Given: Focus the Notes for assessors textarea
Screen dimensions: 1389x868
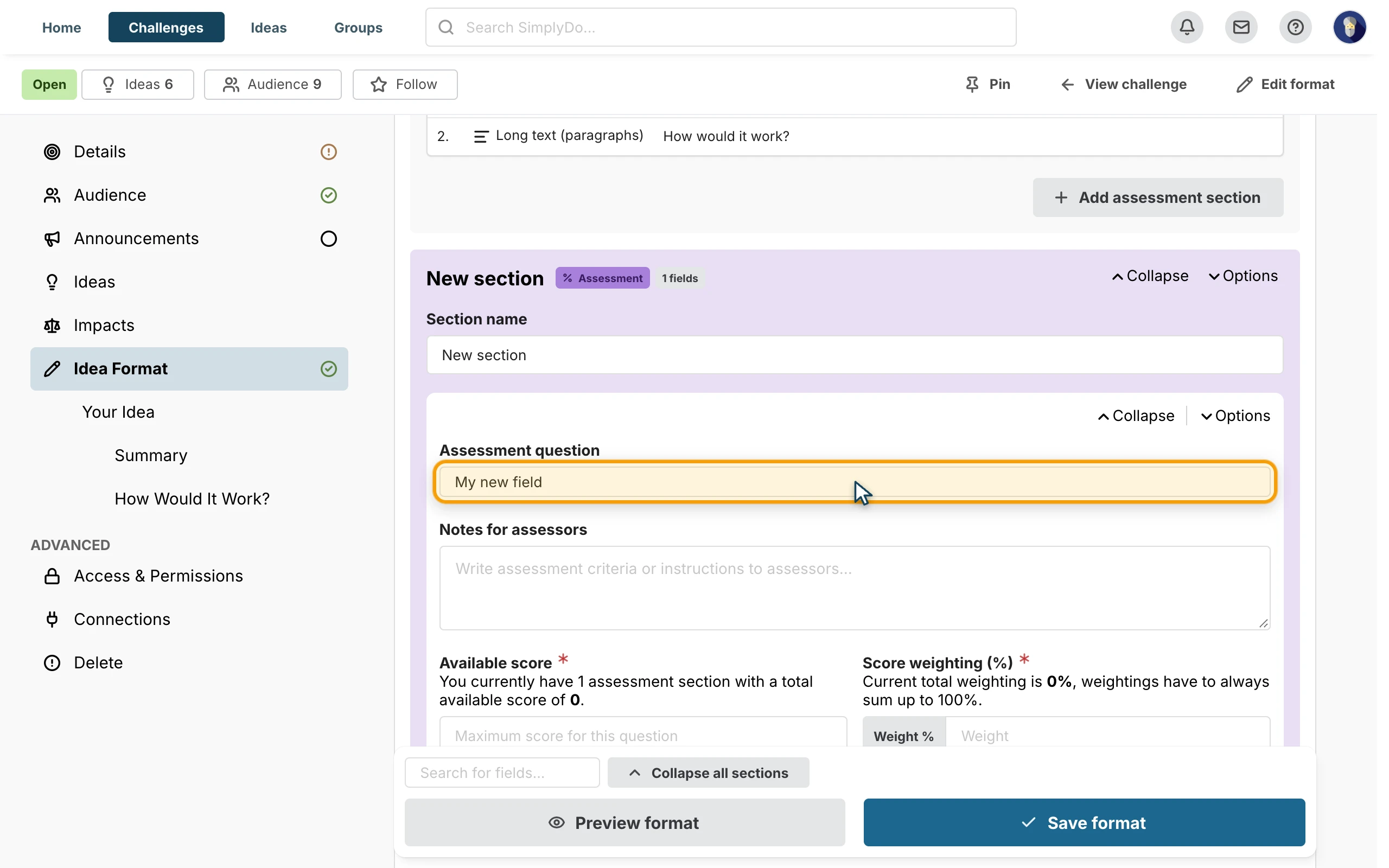Looking at the screenshot, I should (855, 588).
